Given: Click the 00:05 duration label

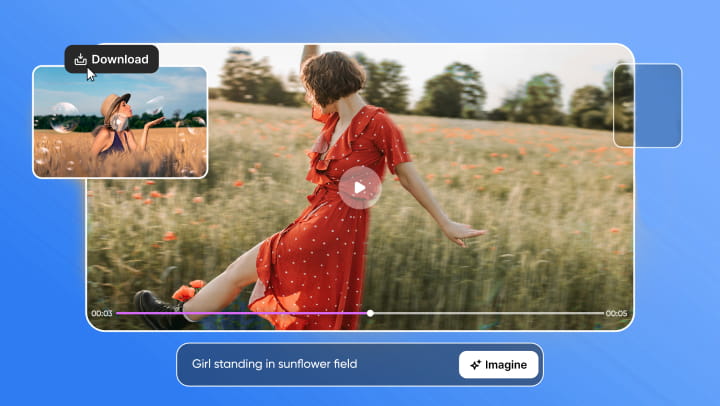Looking at the screenshot, I should (x=616, y=313).
